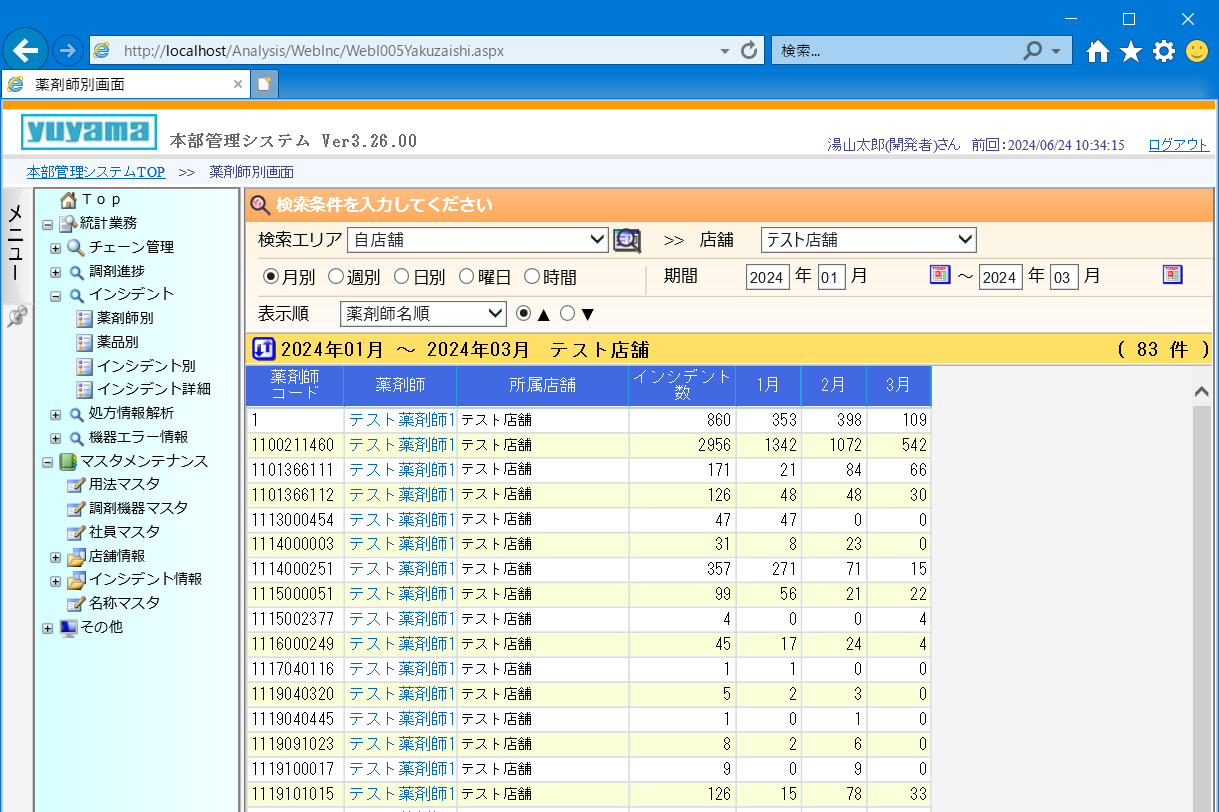
Task: Select the 月別 radio button
Action: click(270, 276)
